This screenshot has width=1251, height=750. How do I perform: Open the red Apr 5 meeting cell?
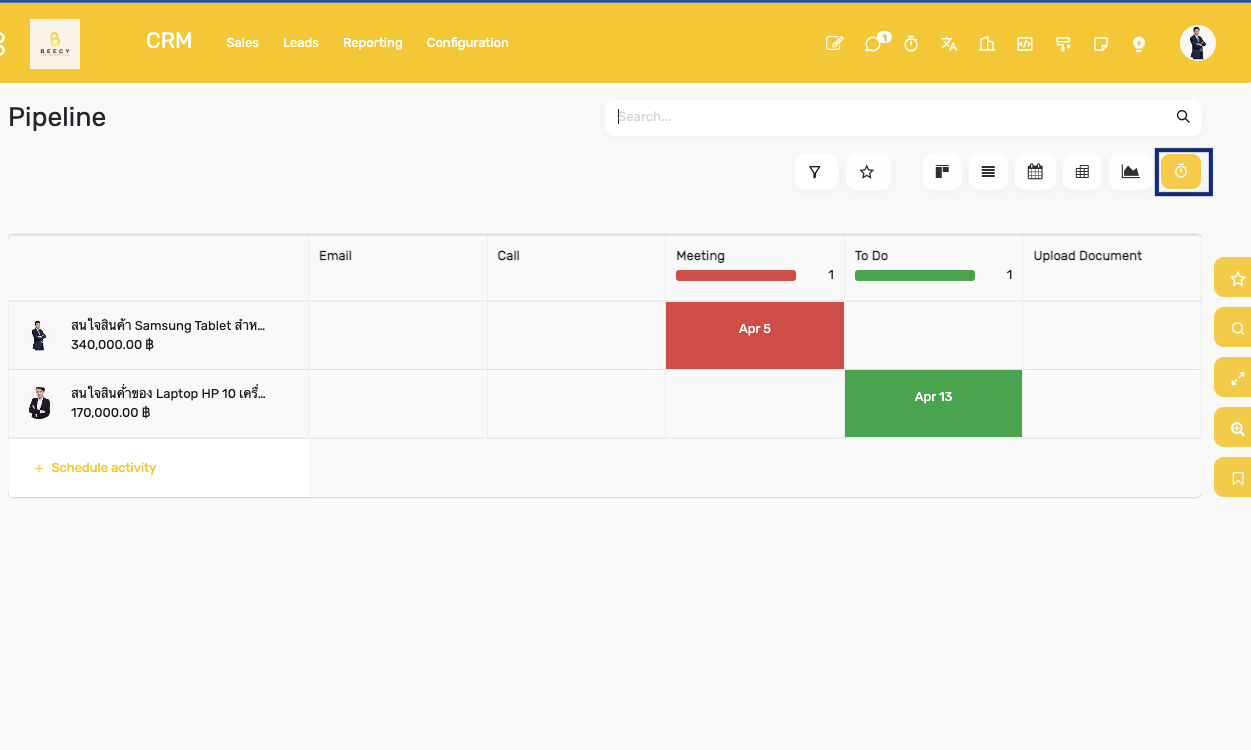pyautogui.click(x=755, y=335)
